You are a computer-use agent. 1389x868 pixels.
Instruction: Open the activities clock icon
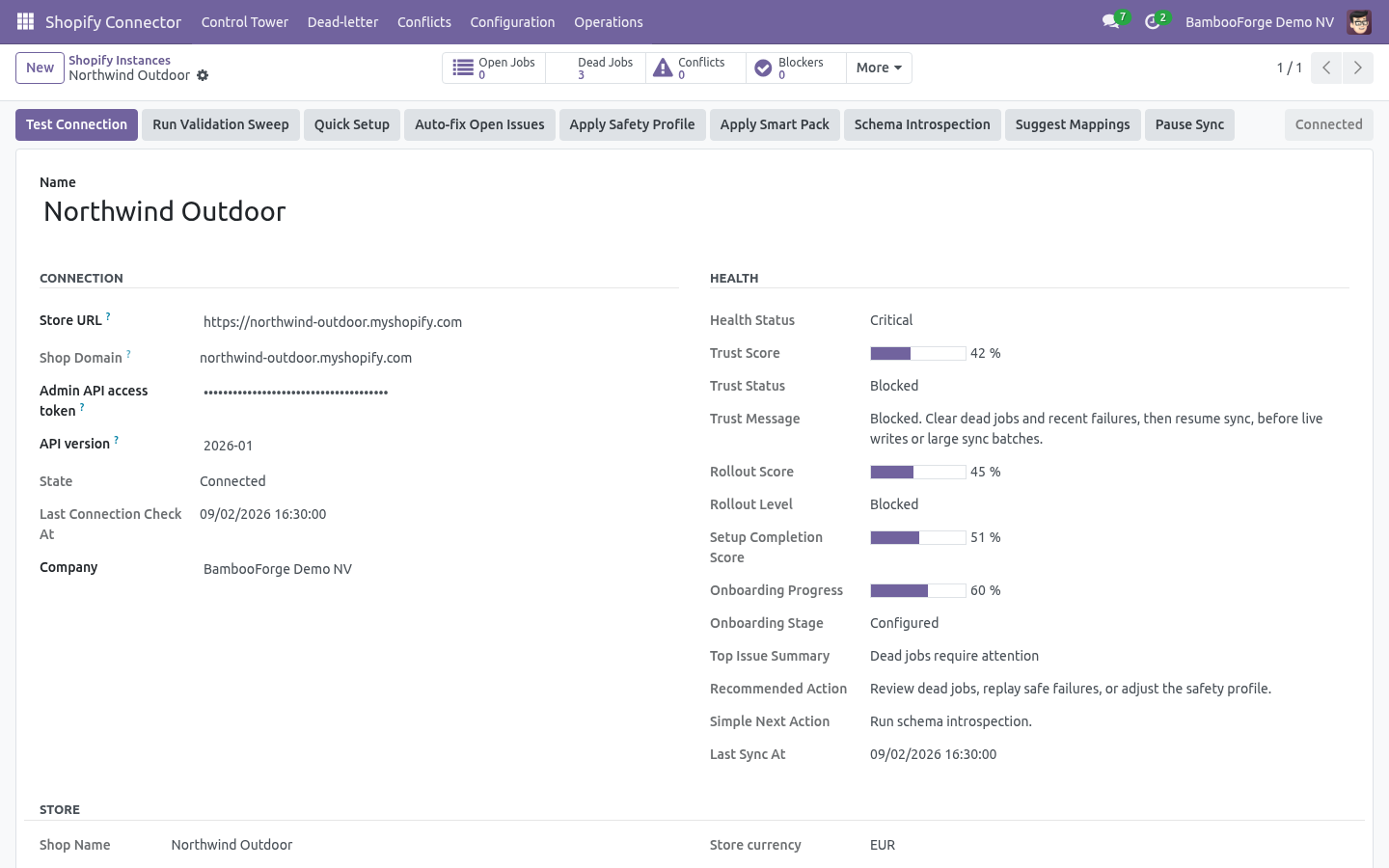click(1153, 21)
